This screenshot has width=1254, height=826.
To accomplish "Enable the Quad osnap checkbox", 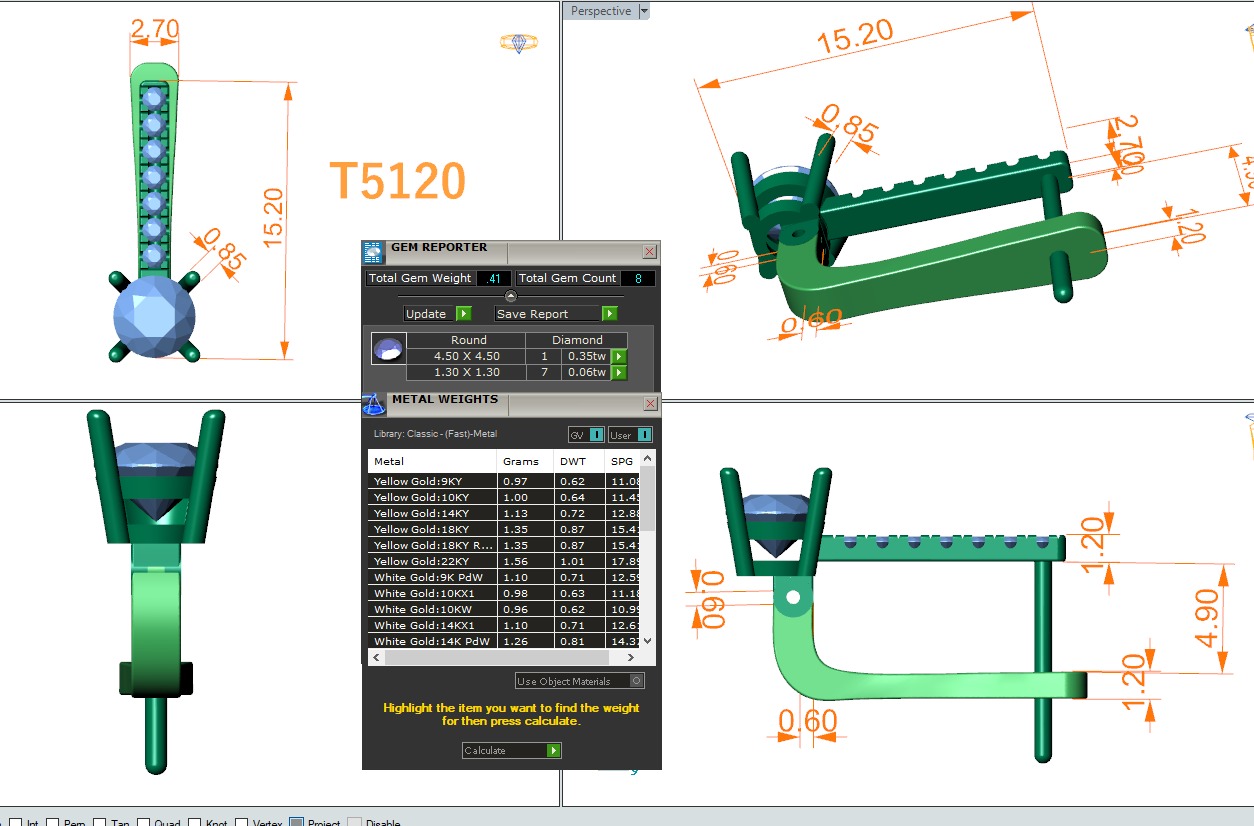I will (145, 824).
